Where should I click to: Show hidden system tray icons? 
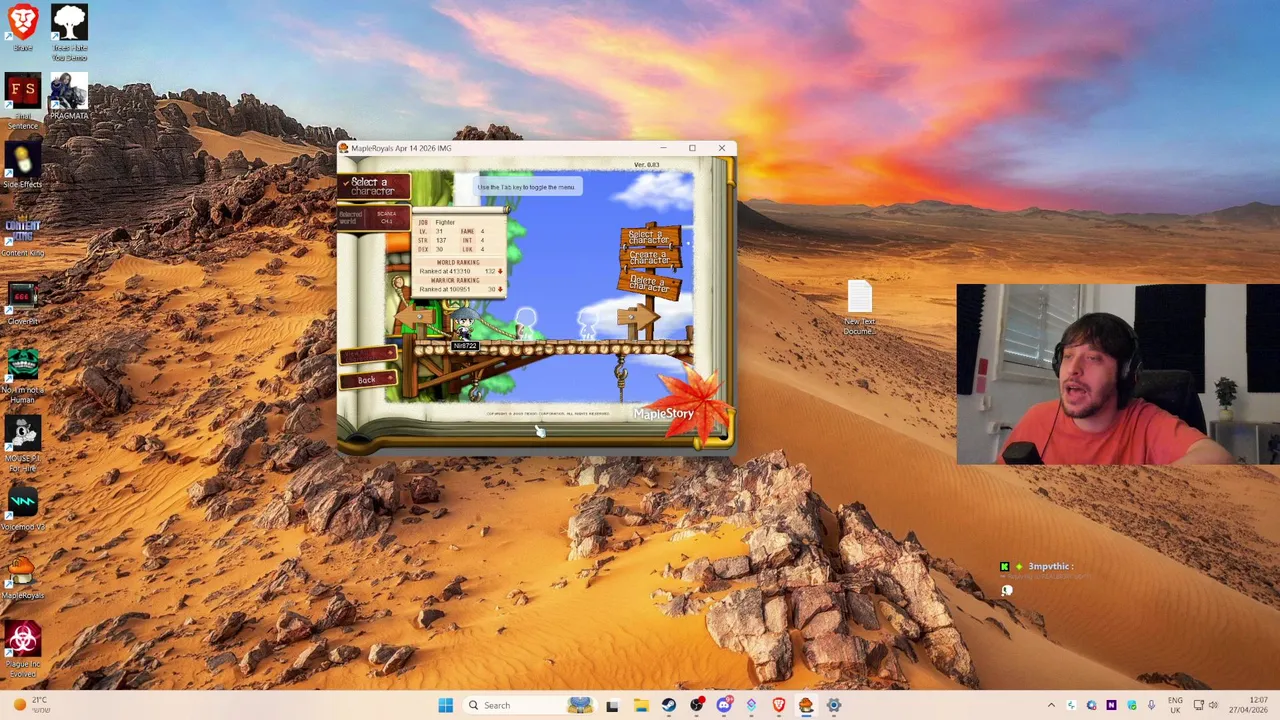click(x=1051, y=705)
